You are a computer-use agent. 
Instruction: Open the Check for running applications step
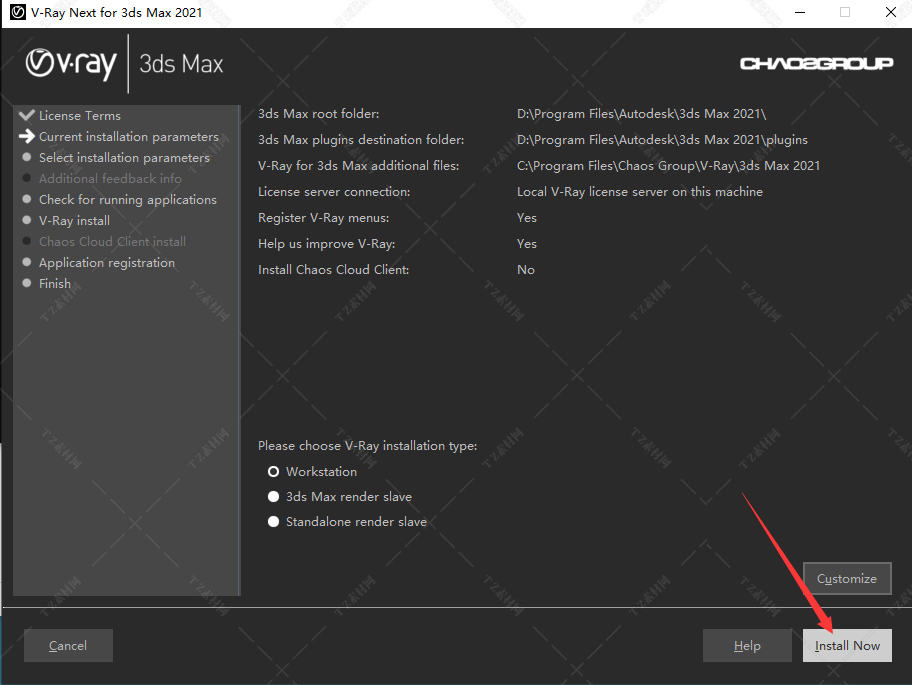(x=127, y=199)
